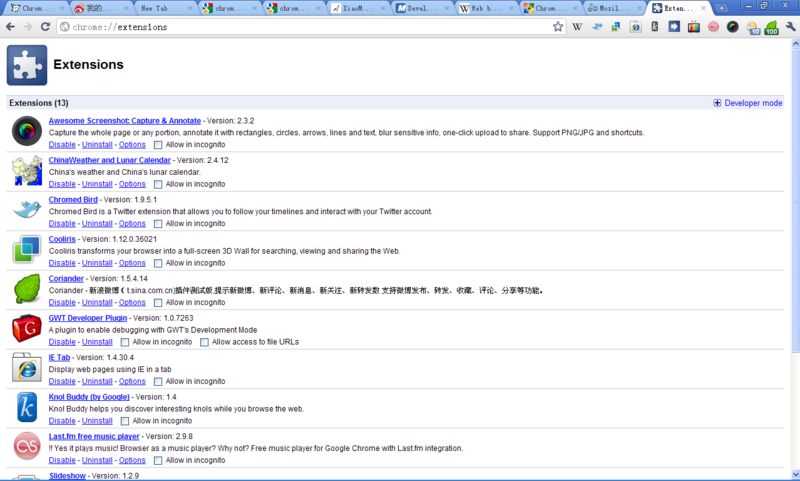Allow ChinaWeather in incognito
Screen dimensions: 800x481
click(158, 184)
